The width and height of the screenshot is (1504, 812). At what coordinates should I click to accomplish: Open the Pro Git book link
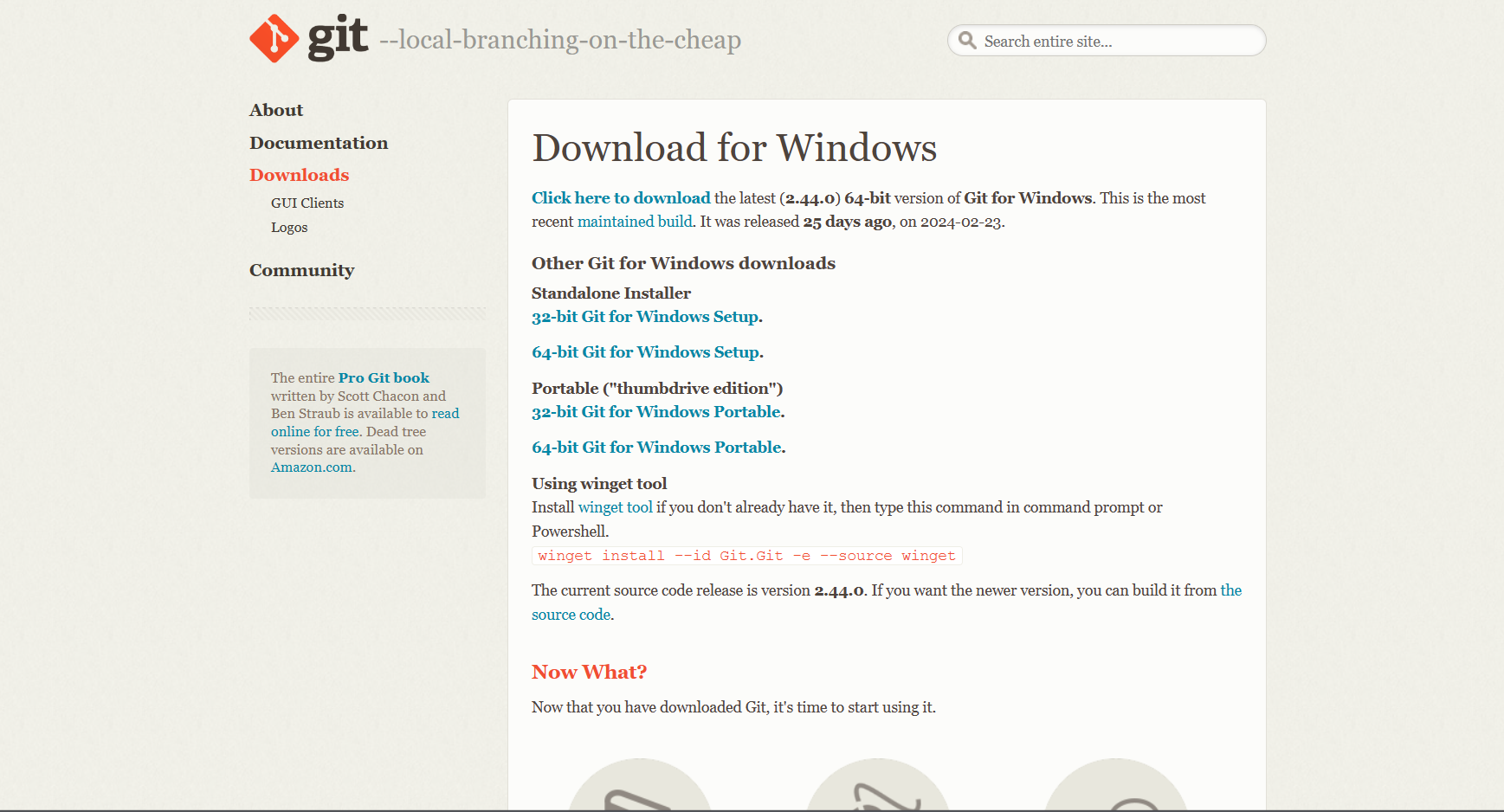(x=384, y=377)
